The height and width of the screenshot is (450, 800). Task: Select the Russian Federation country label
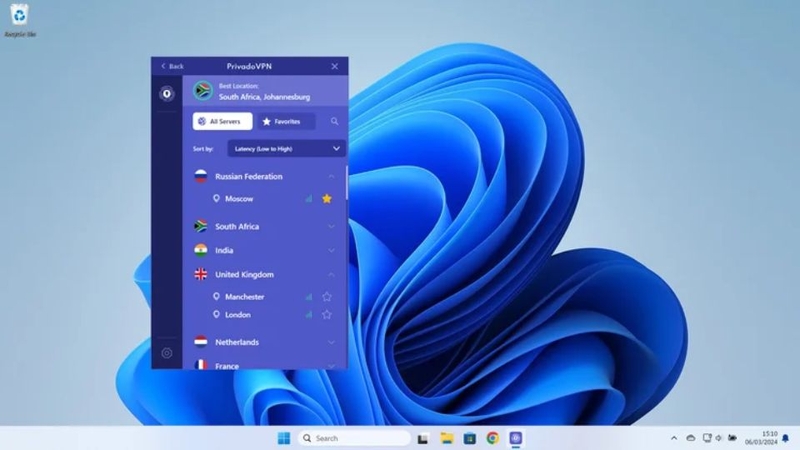pos(249,177)
